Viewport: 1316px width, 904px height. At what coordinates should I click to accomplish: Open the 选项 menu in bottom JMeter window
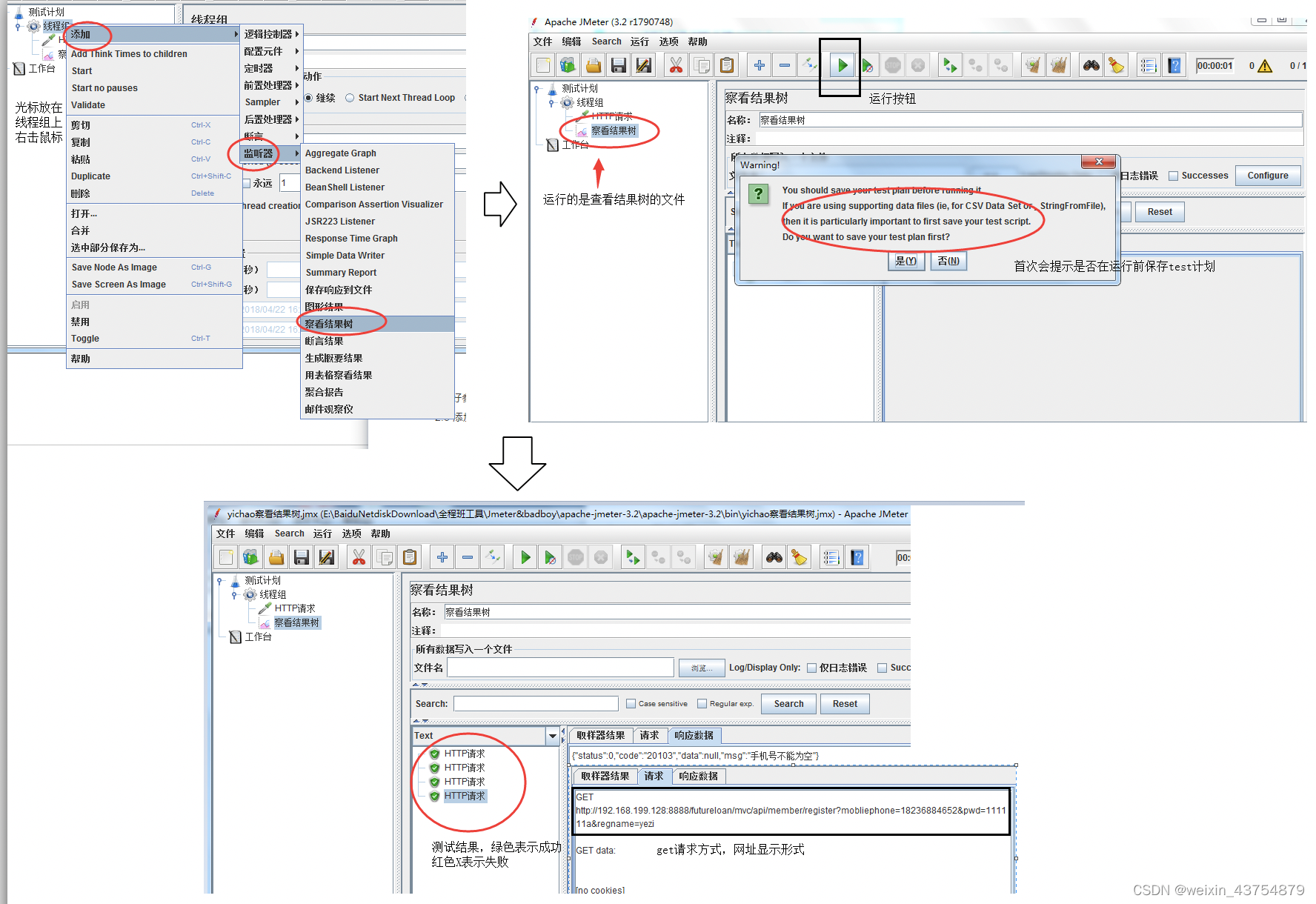point(351,534)
